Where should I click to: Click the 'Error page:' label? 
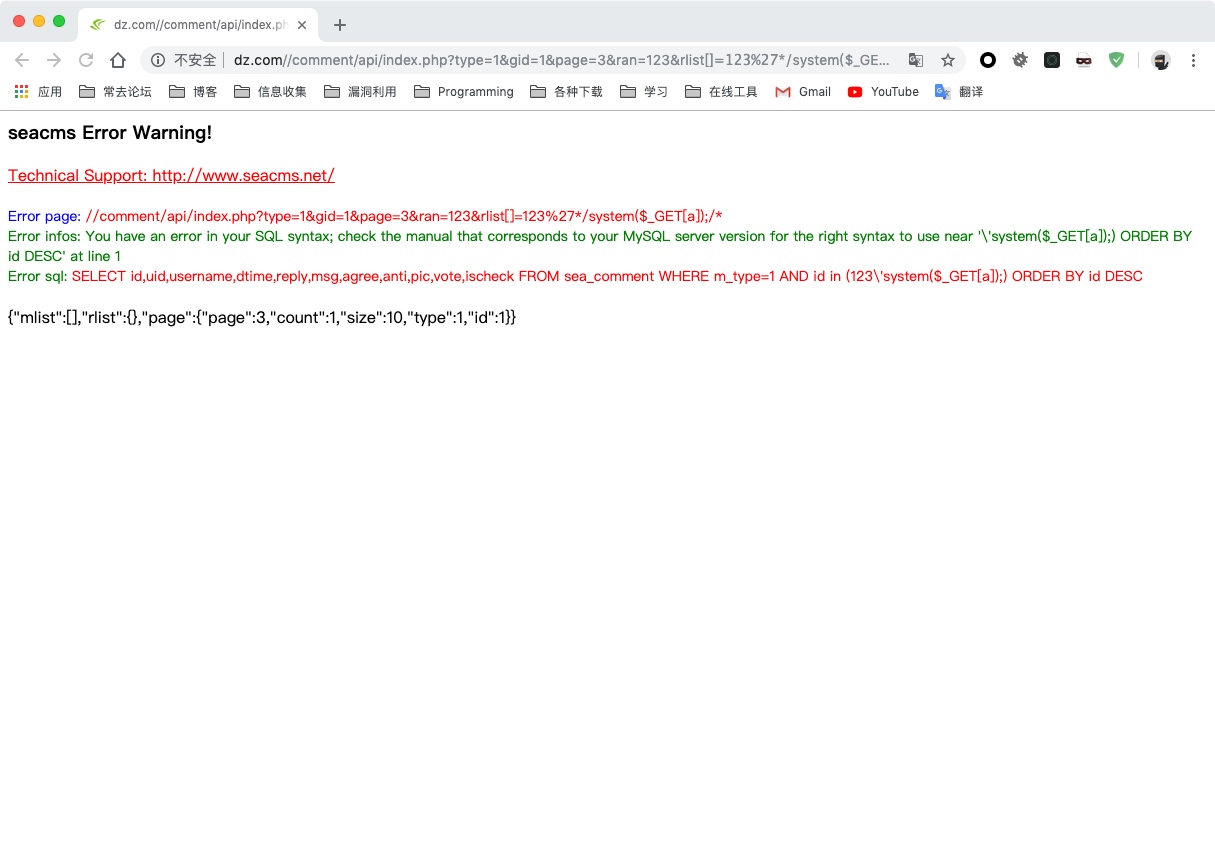[x=45, y=216]
